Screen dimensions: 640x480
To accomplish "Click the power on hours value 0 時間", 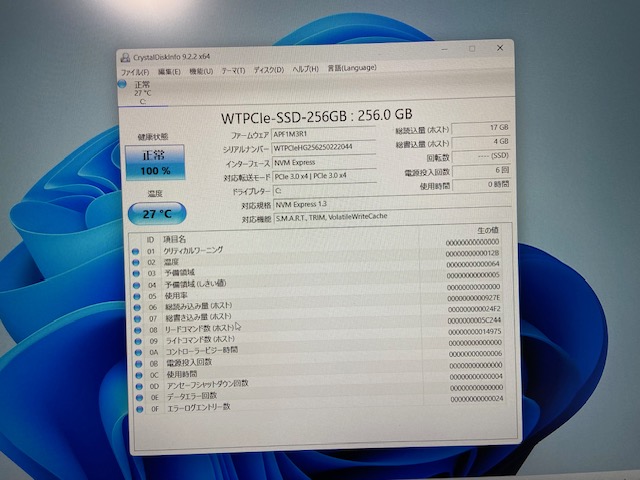I will [482, 184].
